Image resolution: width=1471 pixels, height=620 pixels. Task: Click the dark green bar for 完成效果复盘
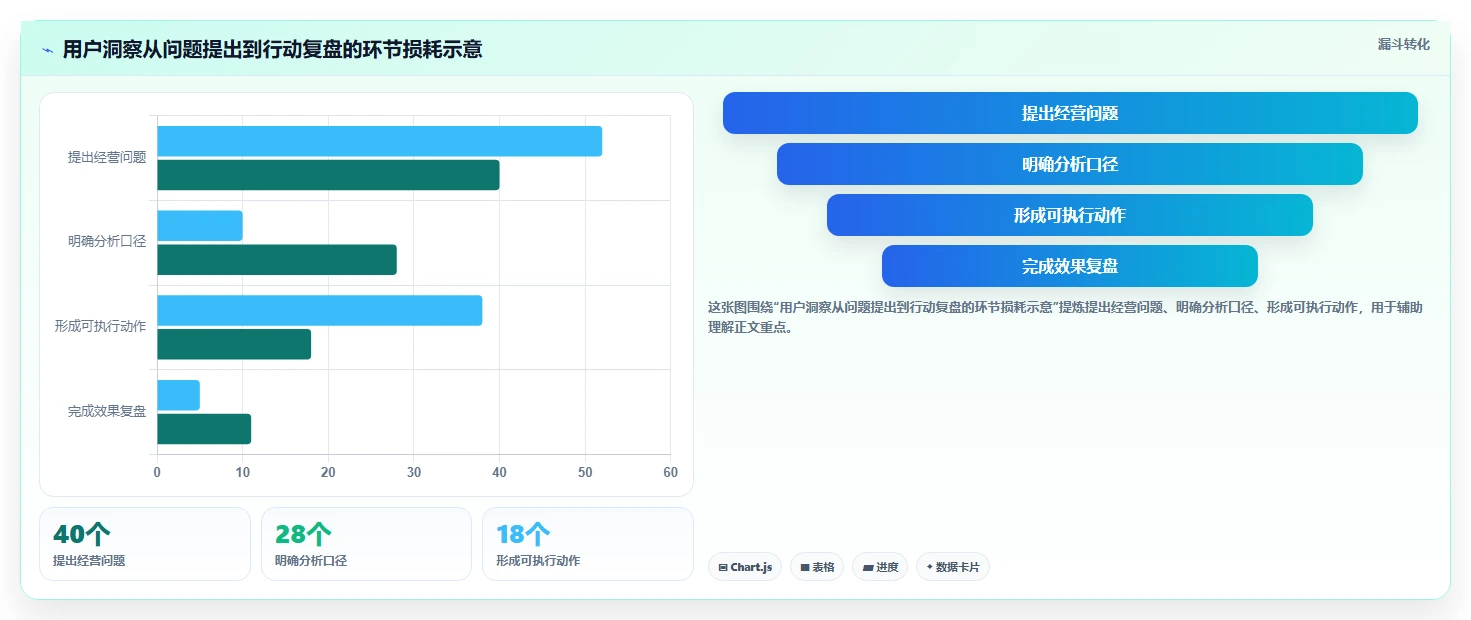coord(204,429)
